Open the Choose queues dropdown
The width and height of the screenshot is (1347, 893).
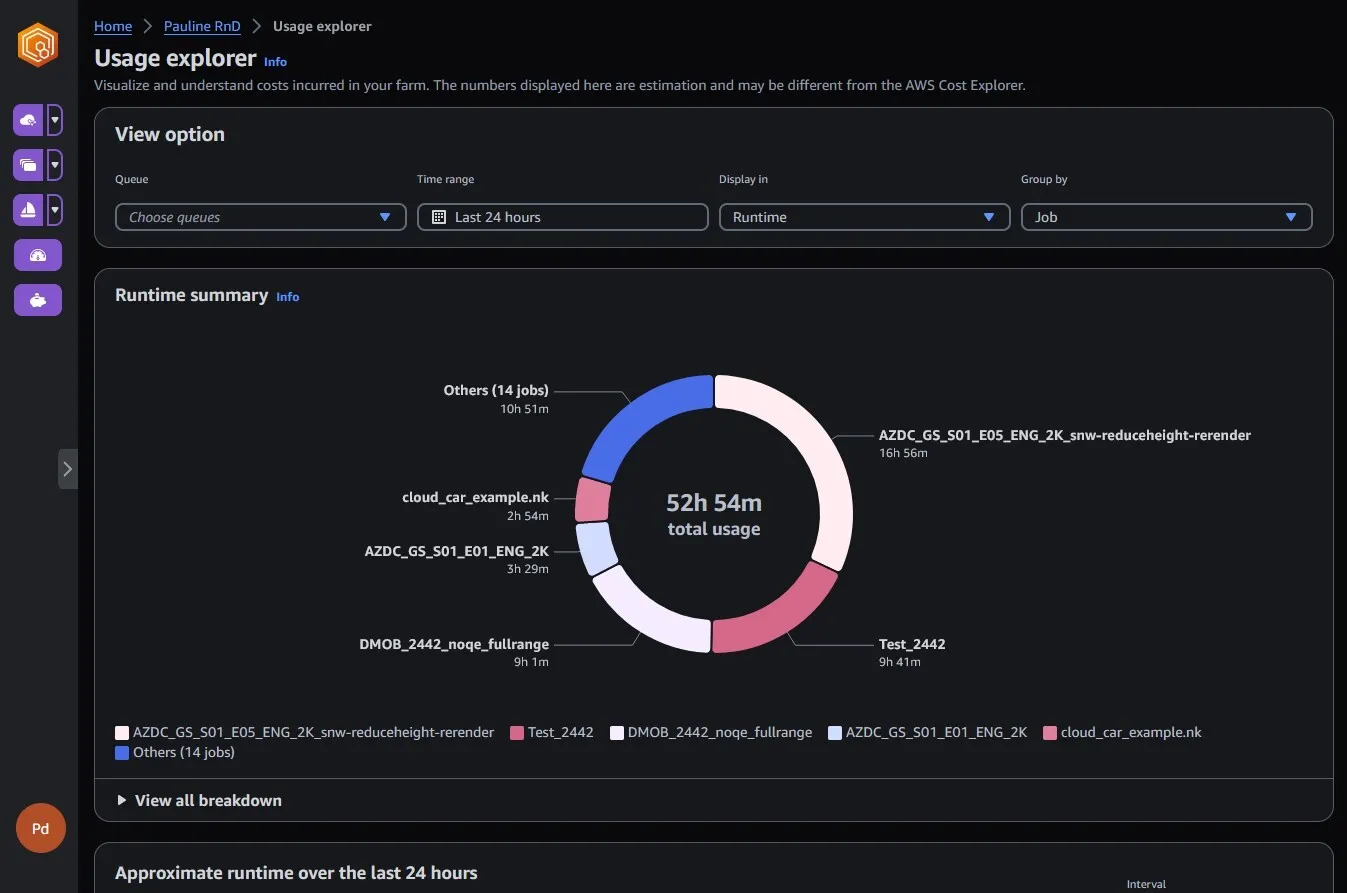coord(260,217)
